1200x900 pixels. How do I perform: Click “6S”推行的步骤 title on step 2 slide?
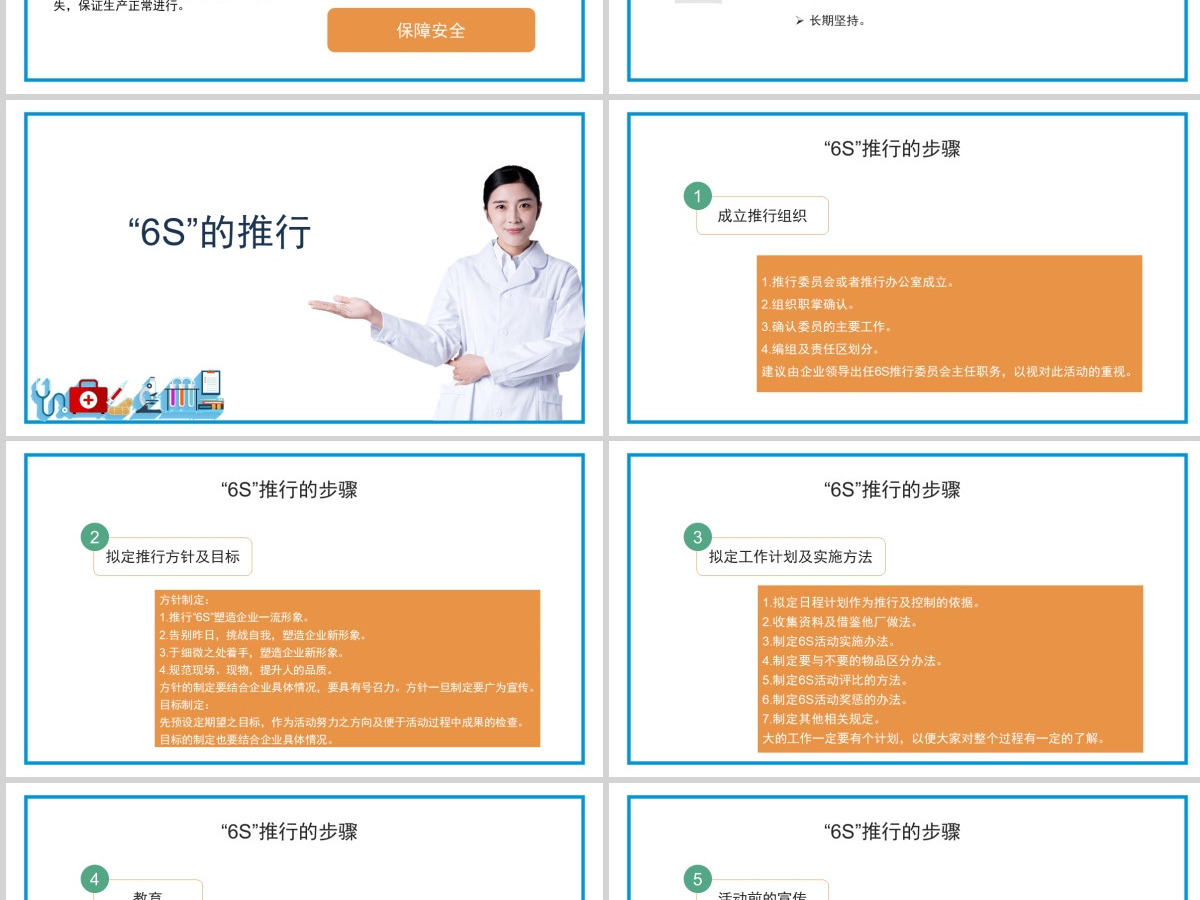point(289,490)
